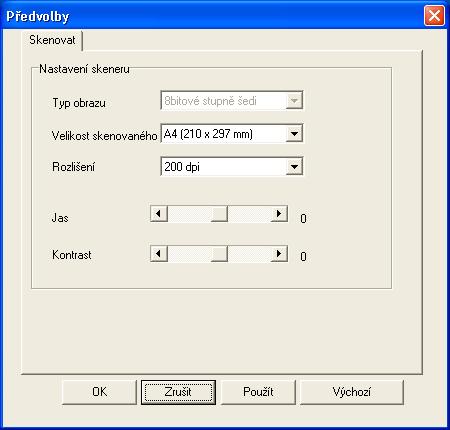450x430 pixels.
Task: Restore defaults with the Výchozí button
Action: (x=352, y=392)
